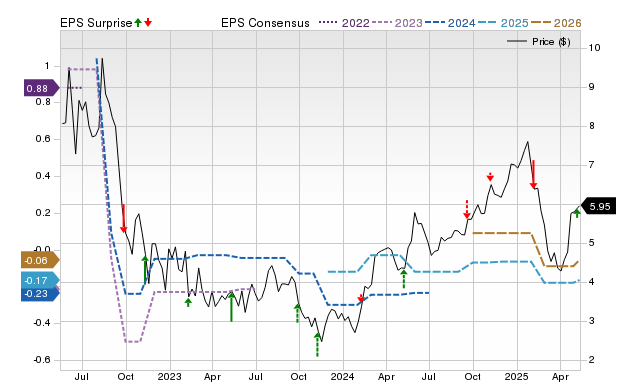This screenshot has width=640, height=382.
Task: Select the 2022 consensus legend entry
Action: 344,23
